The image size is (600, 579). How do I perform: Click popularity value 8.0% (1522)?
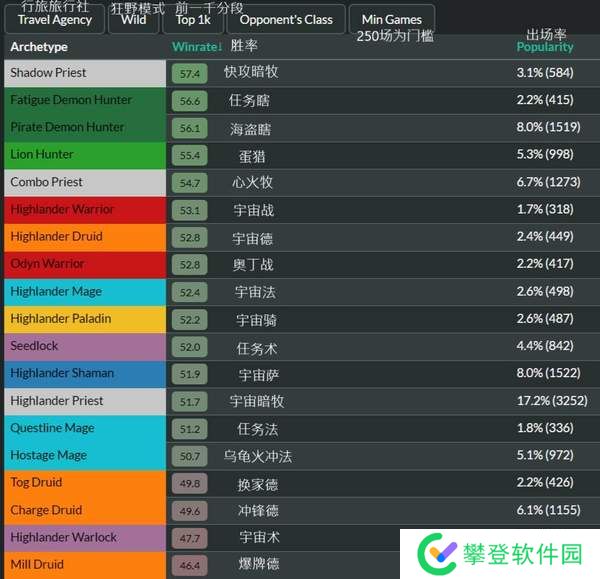[548, 373]
